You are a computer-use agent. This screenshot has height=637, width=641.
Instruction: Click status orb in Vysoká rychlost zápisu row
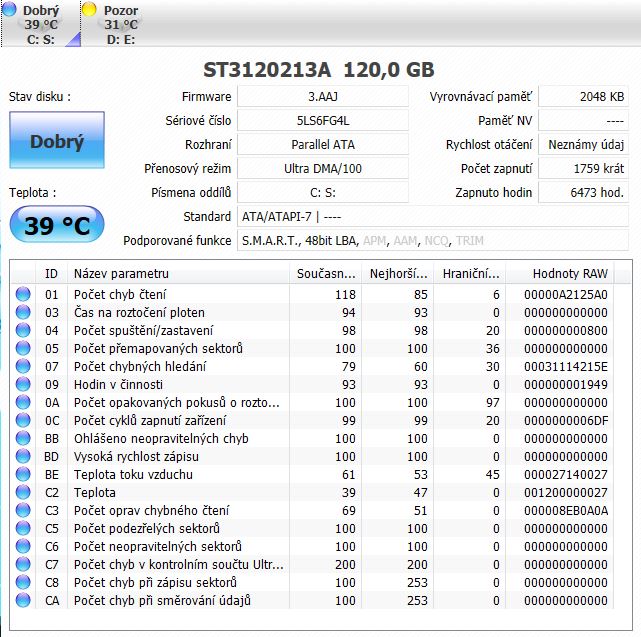point(23,457)
